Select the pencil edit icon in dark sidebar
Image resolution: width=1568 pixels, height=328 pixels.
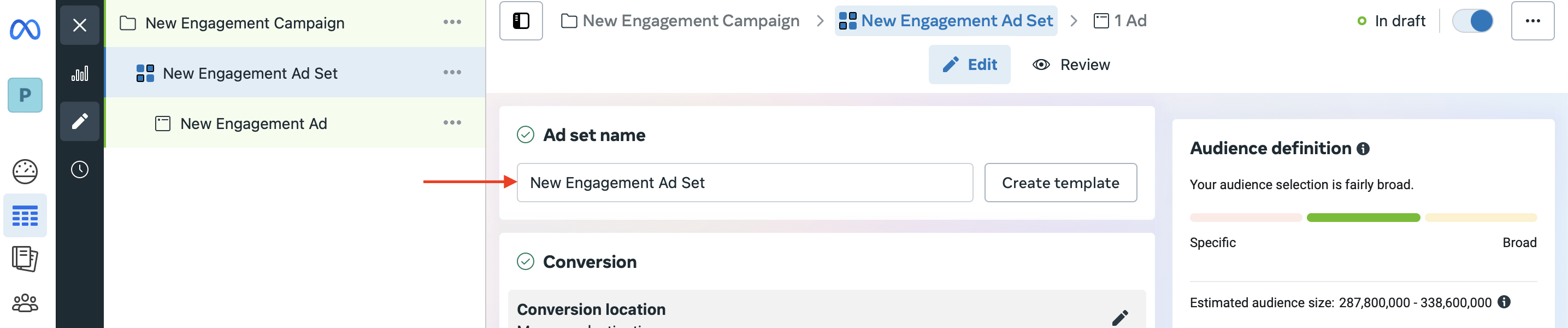(x=80, y=121)
